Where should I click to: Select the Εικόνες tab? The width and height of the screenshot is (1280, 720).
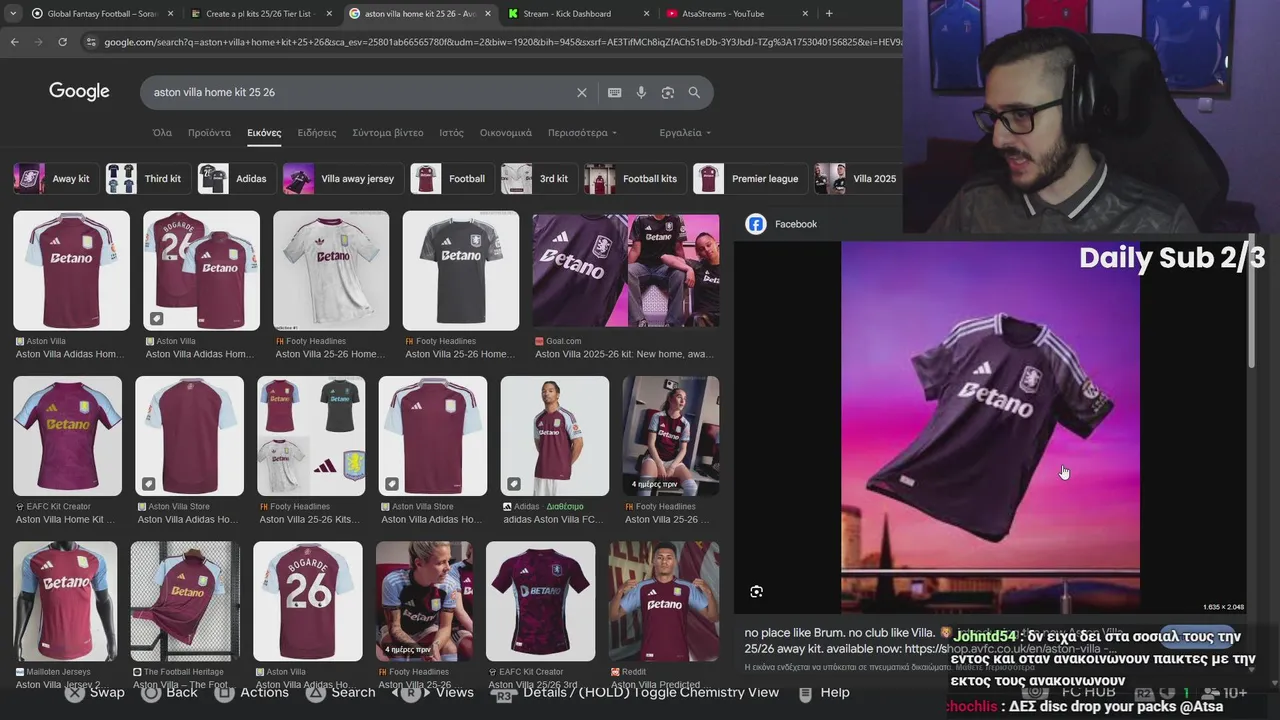point(264,133)
